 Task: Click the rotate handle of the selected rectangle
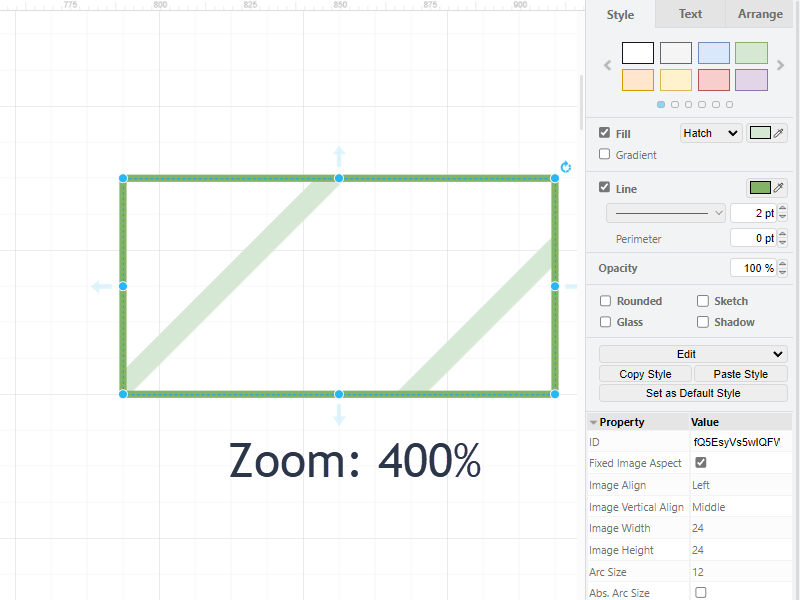pyautogui.click(x=565, y=167)
